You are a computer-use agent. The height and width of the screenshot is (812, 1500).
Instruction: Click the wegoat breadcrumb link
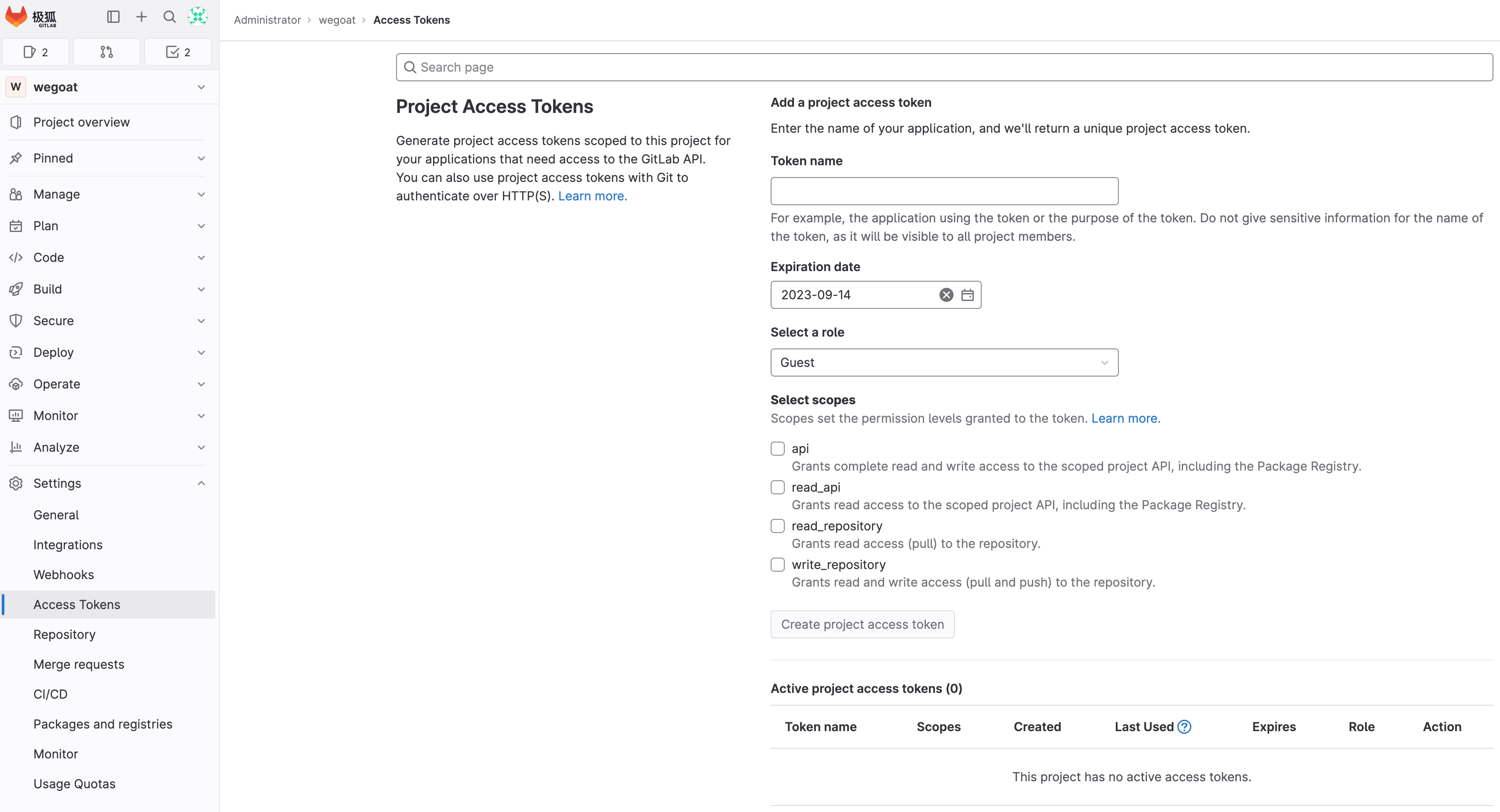point(337,20)
